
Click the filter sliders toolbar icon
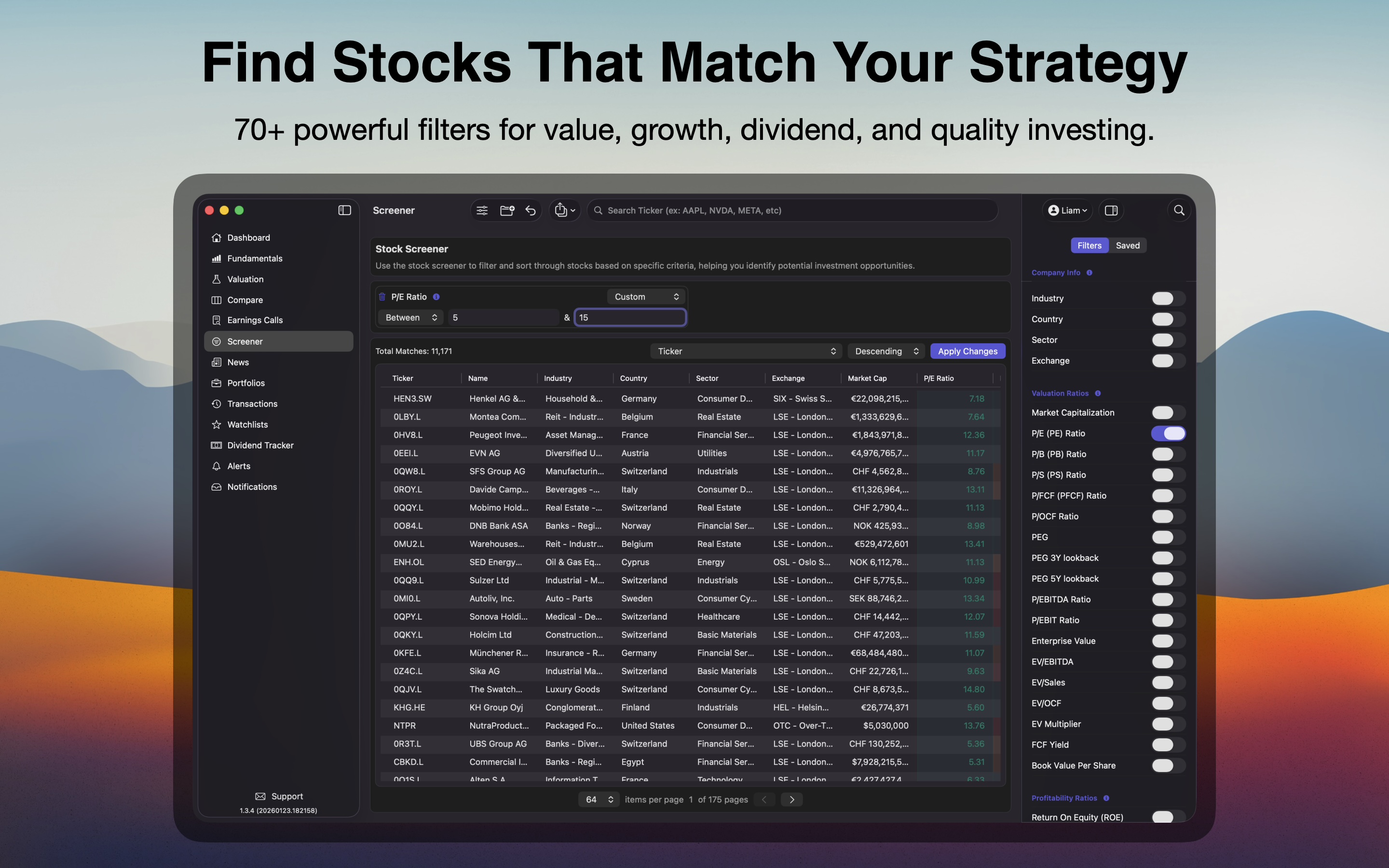482,211
